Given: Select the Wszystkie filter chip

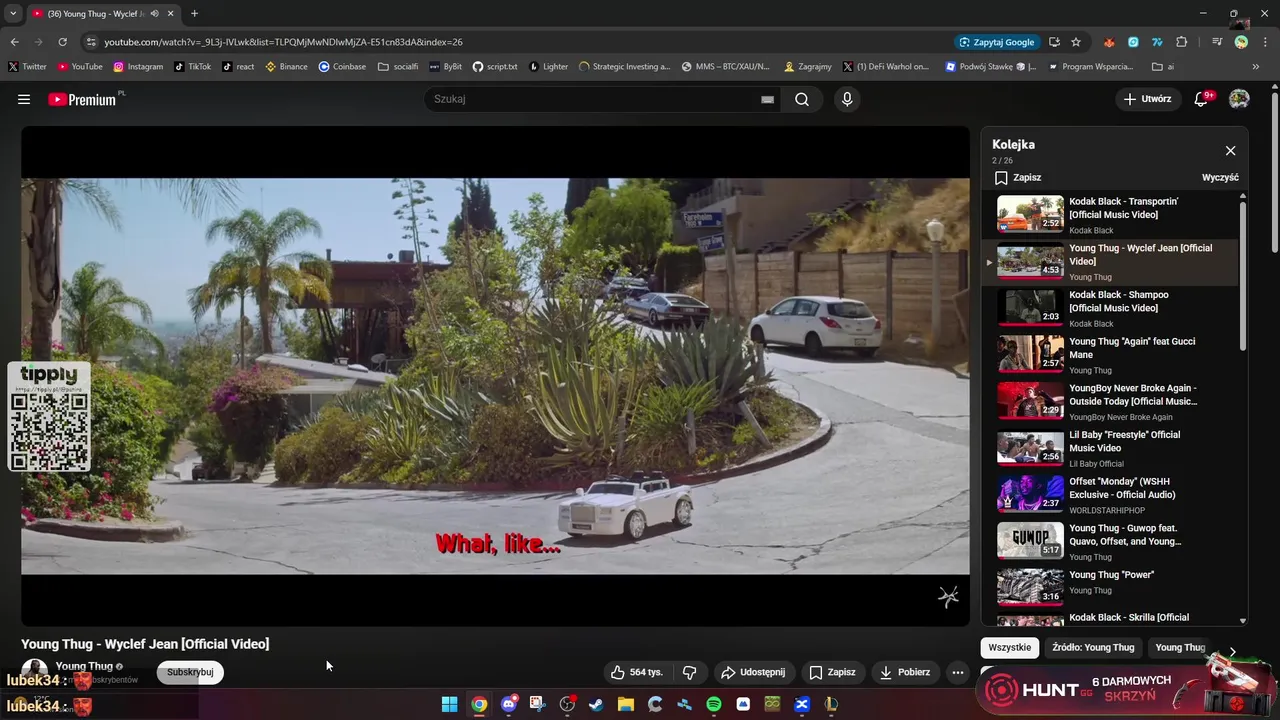Looking at the screenshot, I should tap(1010, 648).
